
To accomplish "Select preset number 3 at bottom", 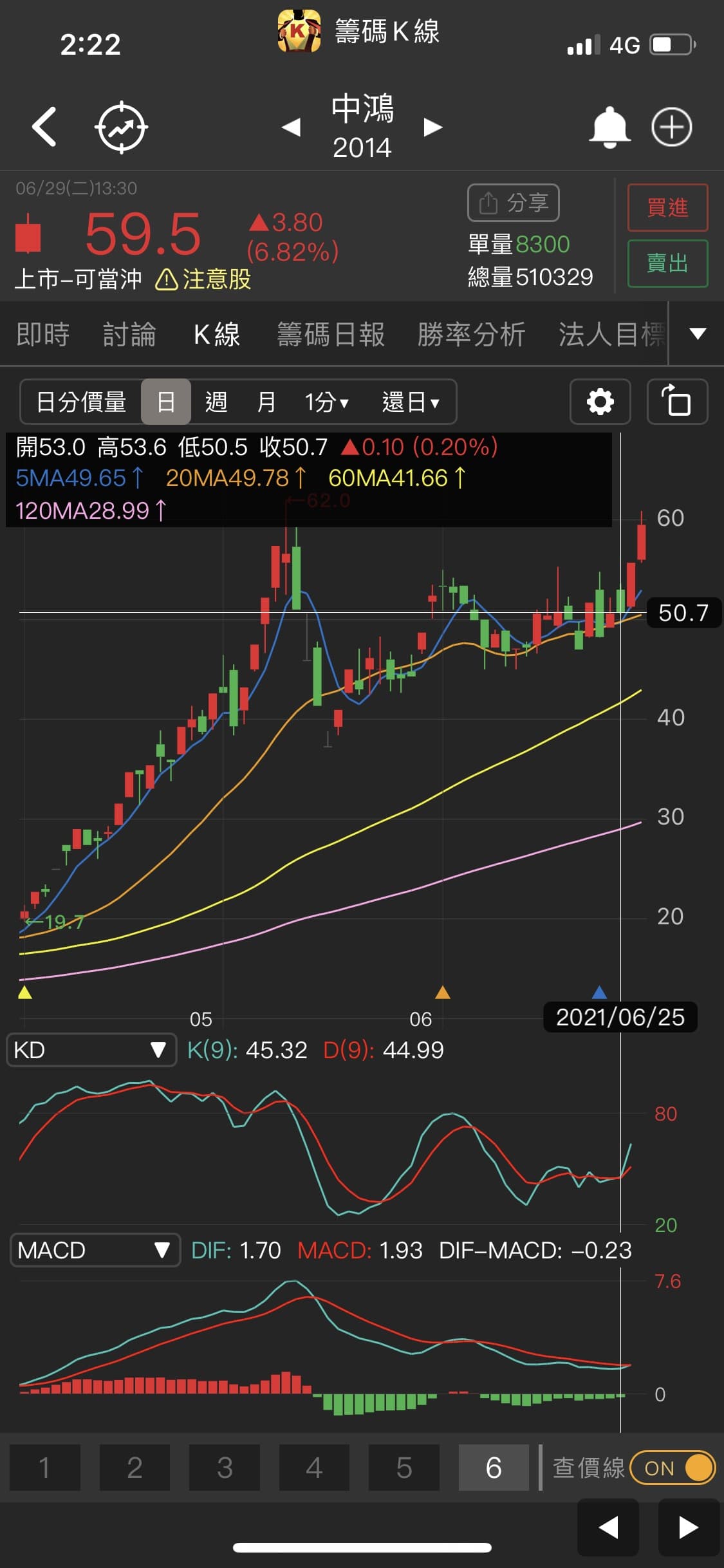I will coord(224,1468).
